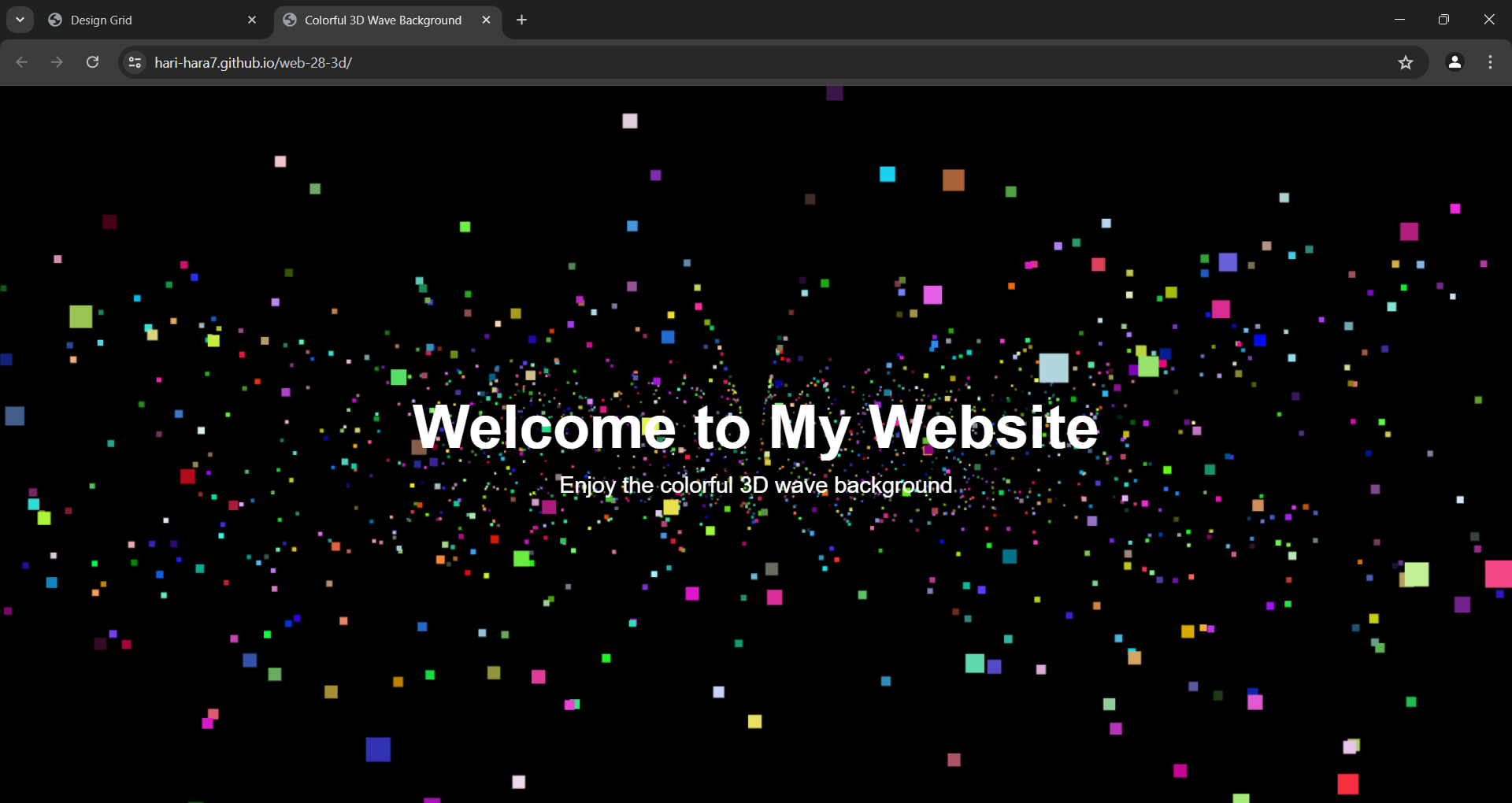This screenshot has width=1512, height=803.
Task: Expand the tab search dropdown arrow
Action: click(x=20, y=20)
